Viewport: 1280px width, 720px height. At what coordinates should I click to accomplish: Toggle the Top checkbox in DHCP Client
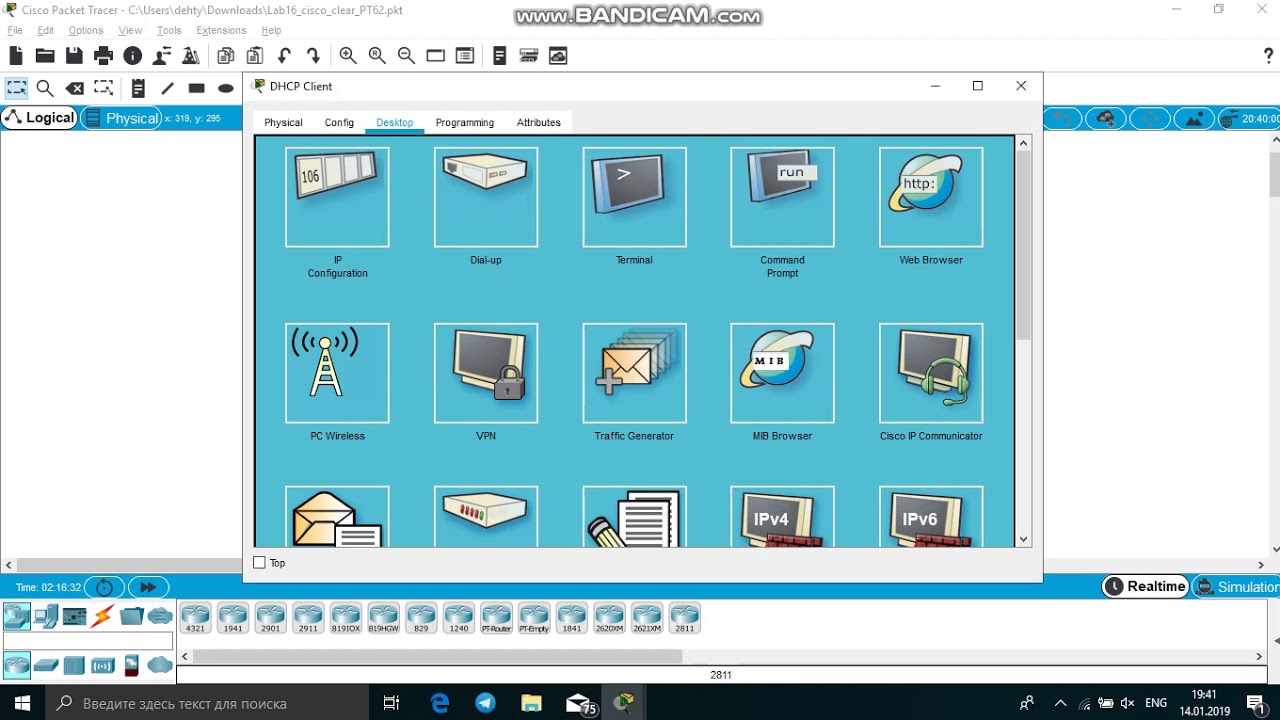coord(260,563)
